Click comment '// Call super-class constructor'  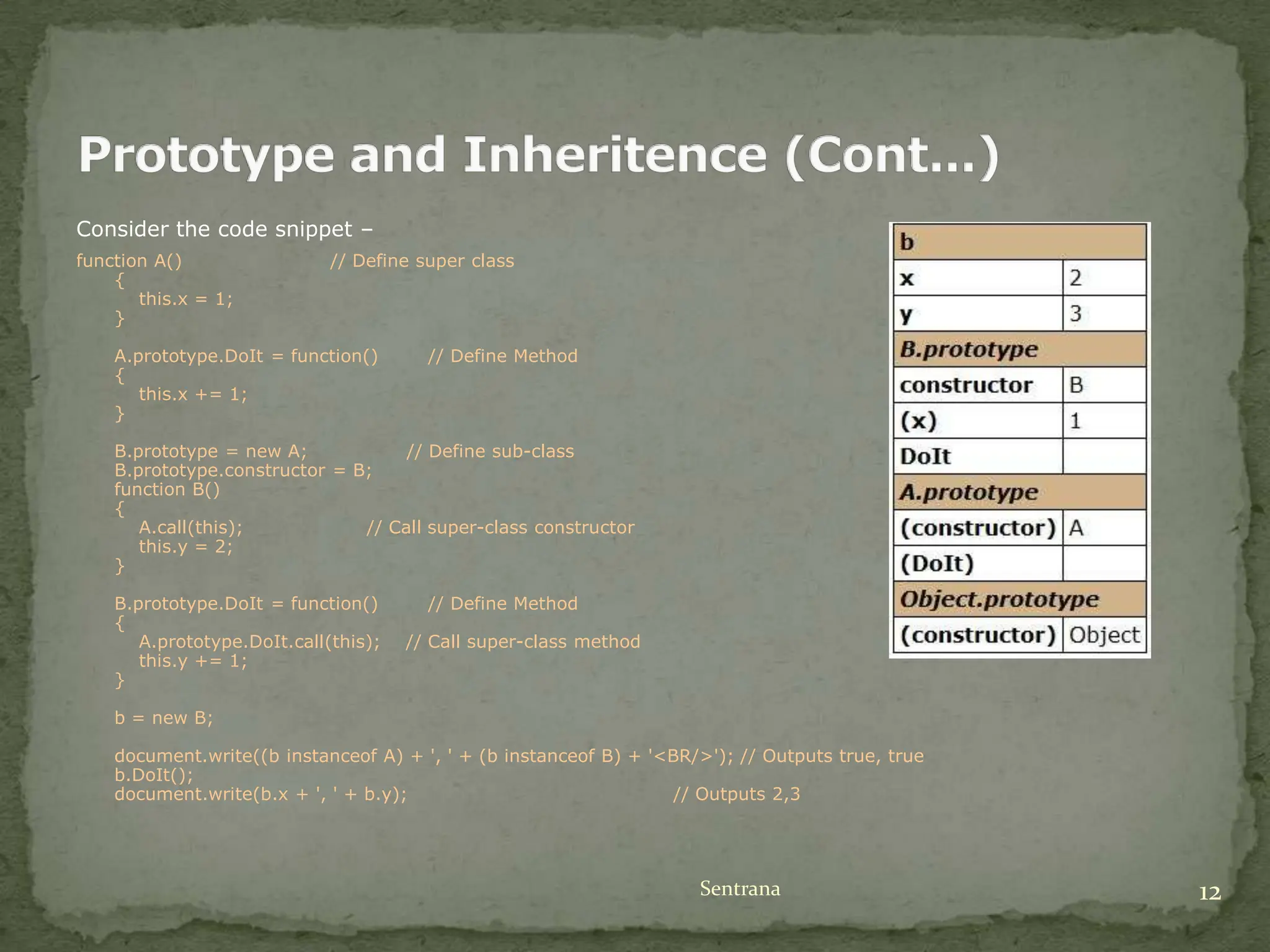tap(500, 527)
